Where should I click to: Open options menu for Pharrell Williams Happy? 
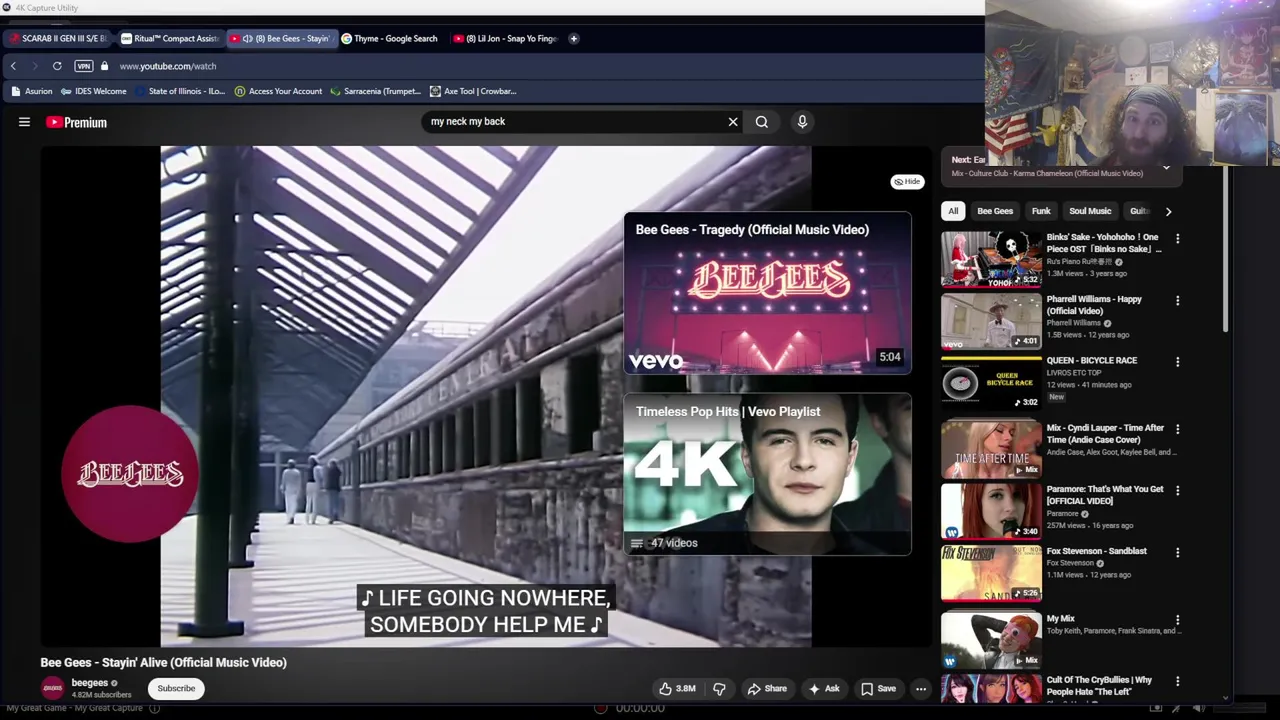[x=1177, y=301]
